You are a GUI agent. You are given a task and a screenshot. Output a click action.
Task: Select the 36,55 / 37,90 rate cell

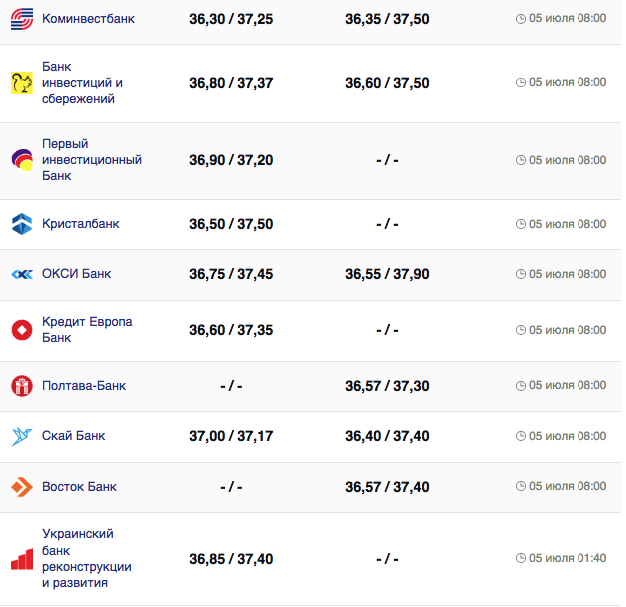coord(387,274)
